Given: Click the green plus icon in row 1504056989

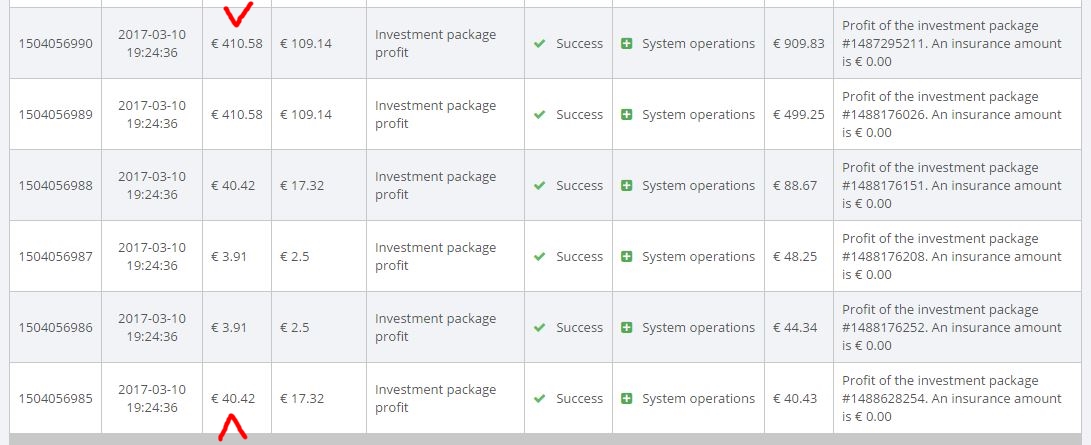Looking at the screenshot, I should (x=627, y=115).
